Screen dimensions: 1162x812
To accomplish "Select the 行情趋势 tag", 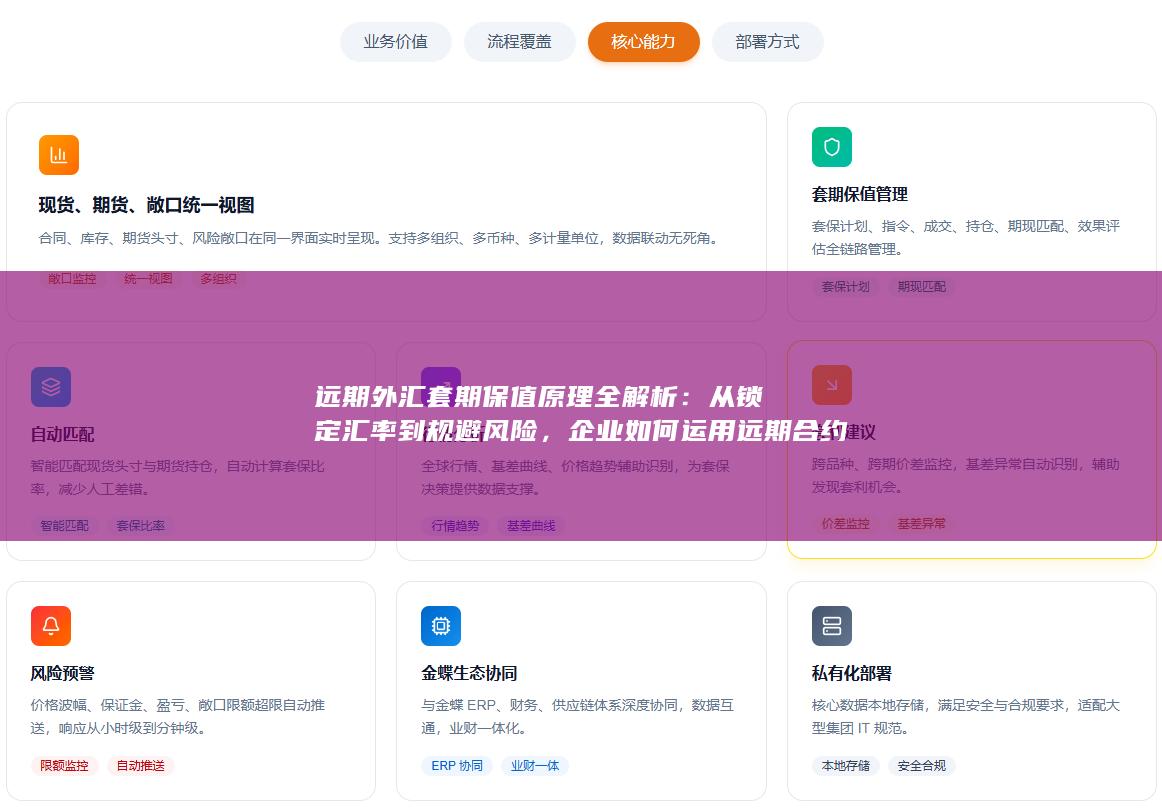I will 455,526.
